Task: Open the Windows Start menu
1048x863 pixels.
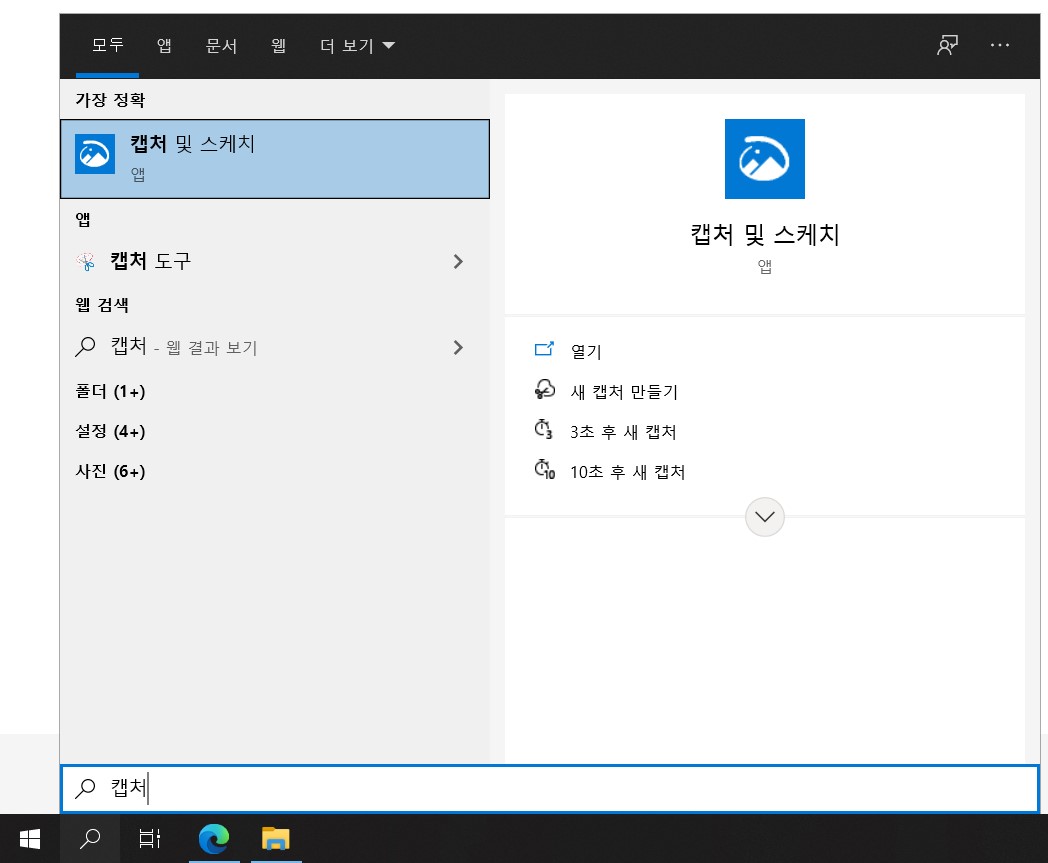Action: pyautogui.click(x=30, y=838)
